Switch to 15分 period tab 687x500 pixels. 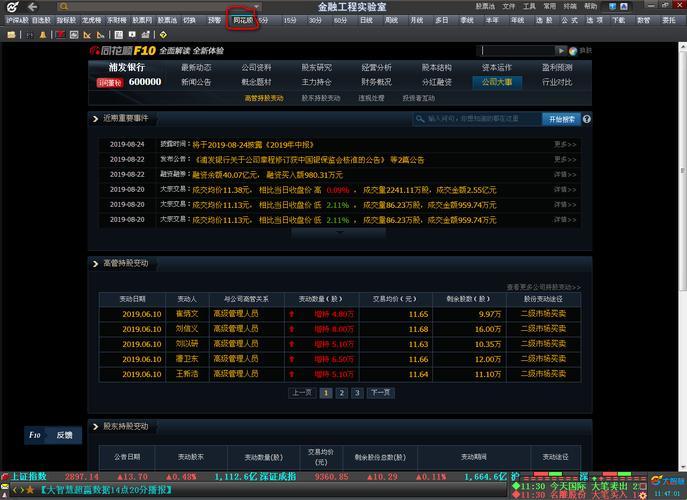coord(290,20)
